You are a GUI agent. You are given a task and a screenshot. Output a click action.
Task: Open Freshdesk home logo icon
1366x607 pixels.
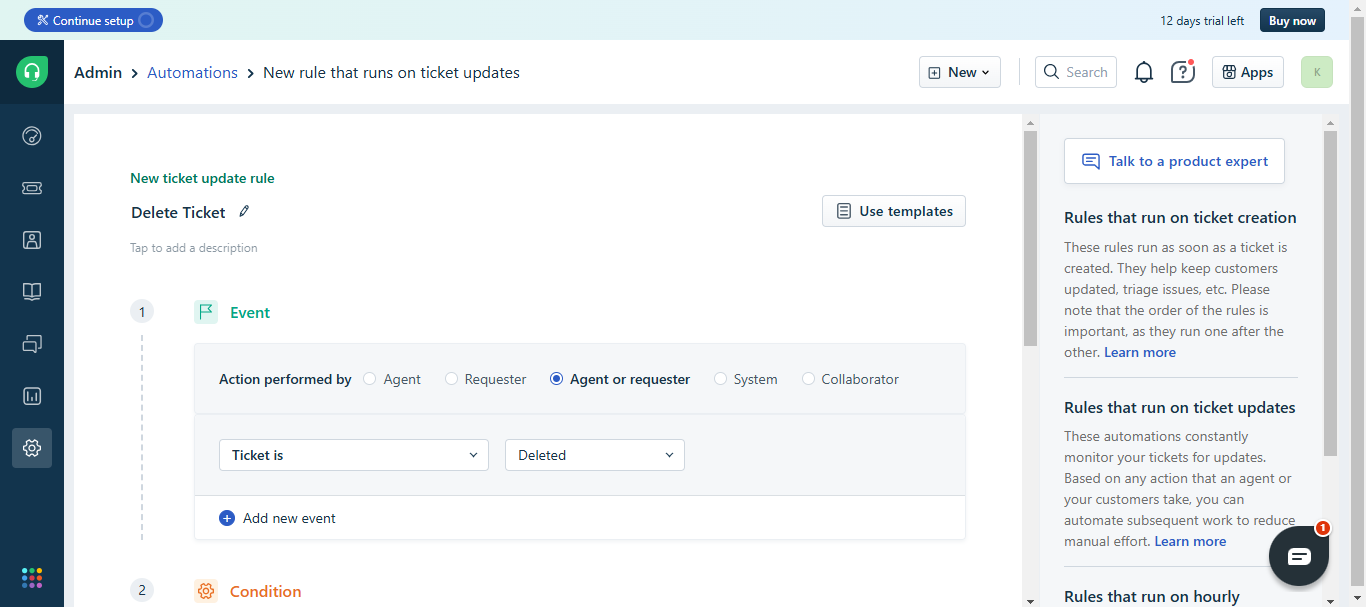pyautogui.click(x=32, y=72)
